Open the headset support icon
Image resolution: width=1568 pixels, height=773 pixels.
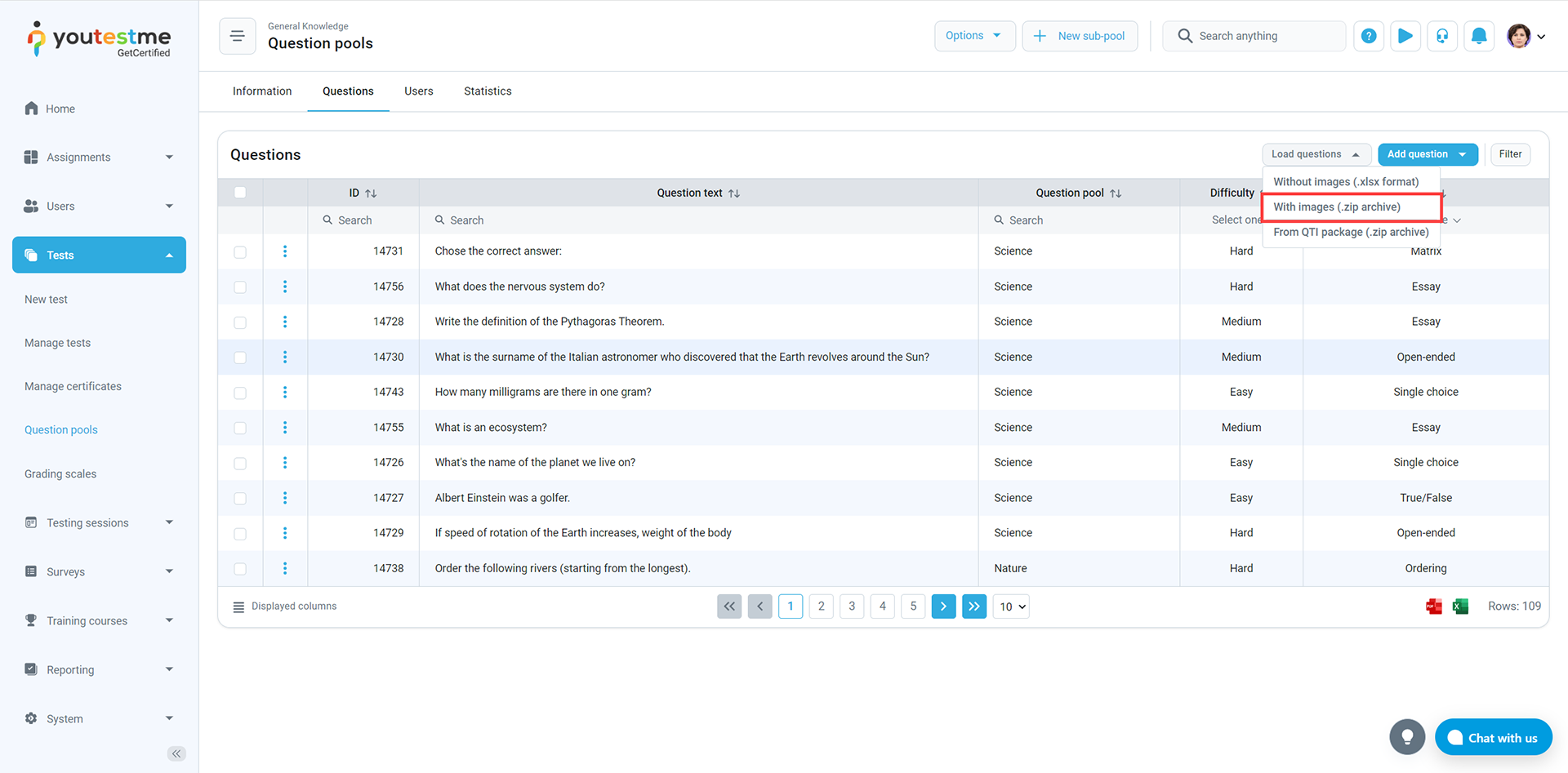point(1442,36)
